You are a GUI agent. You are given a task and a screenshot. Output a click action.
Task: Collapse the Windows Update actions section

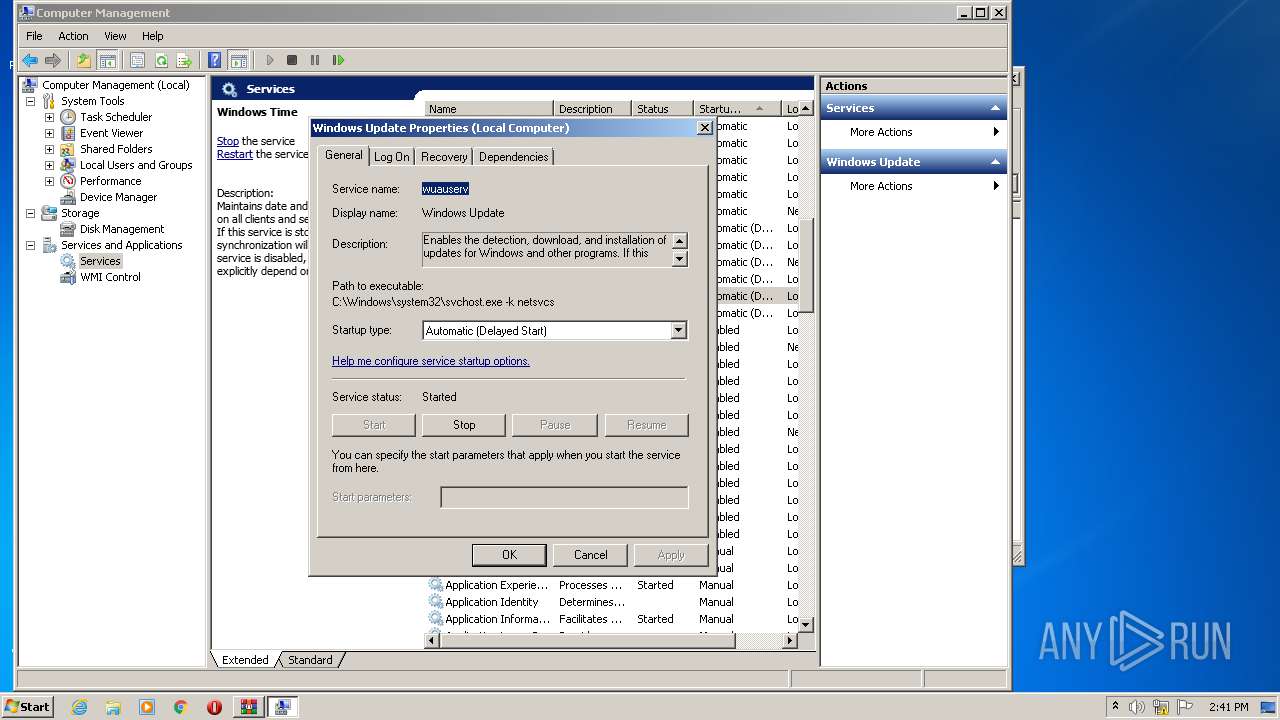click(995, 162)
